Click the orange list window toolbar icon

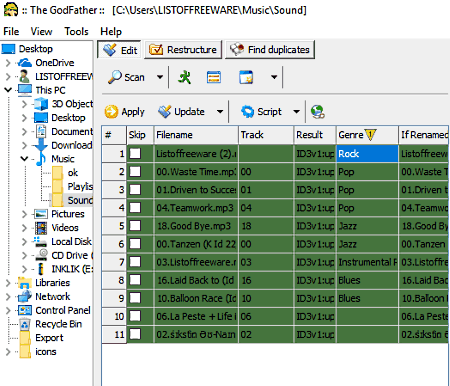[x=214, y=77]
